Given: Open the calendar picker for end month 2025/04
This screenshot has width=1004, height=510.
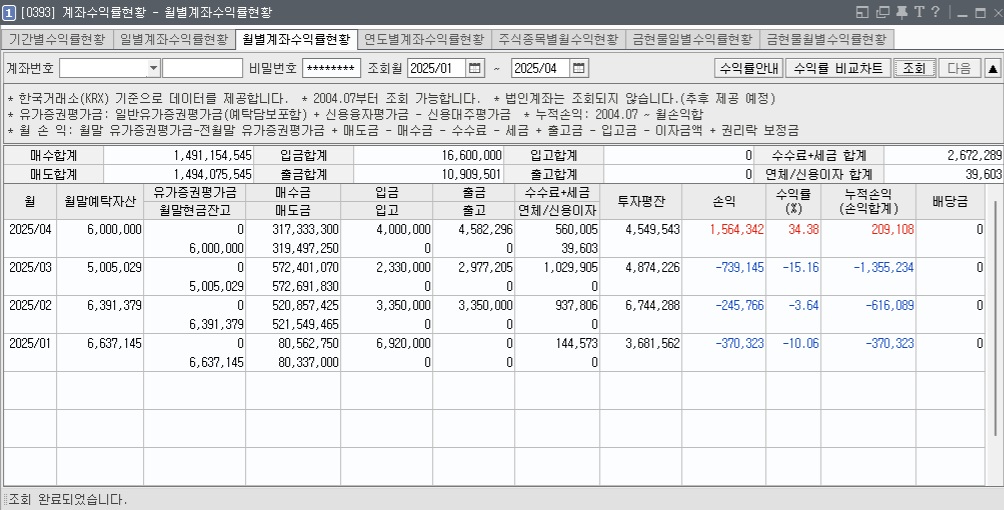Looking at the screenshot, I should click(x=579, y=68).
